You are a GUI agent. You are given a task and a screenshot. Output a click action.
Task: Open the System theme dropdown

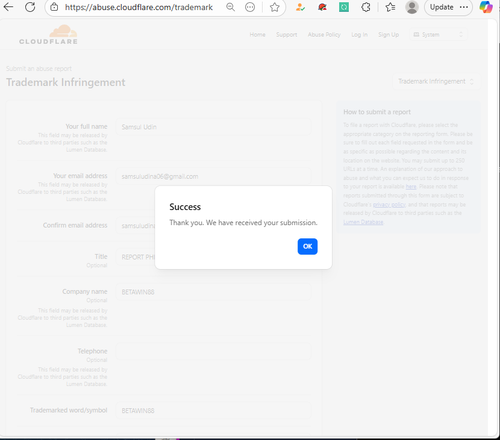(x=438, y=35)
